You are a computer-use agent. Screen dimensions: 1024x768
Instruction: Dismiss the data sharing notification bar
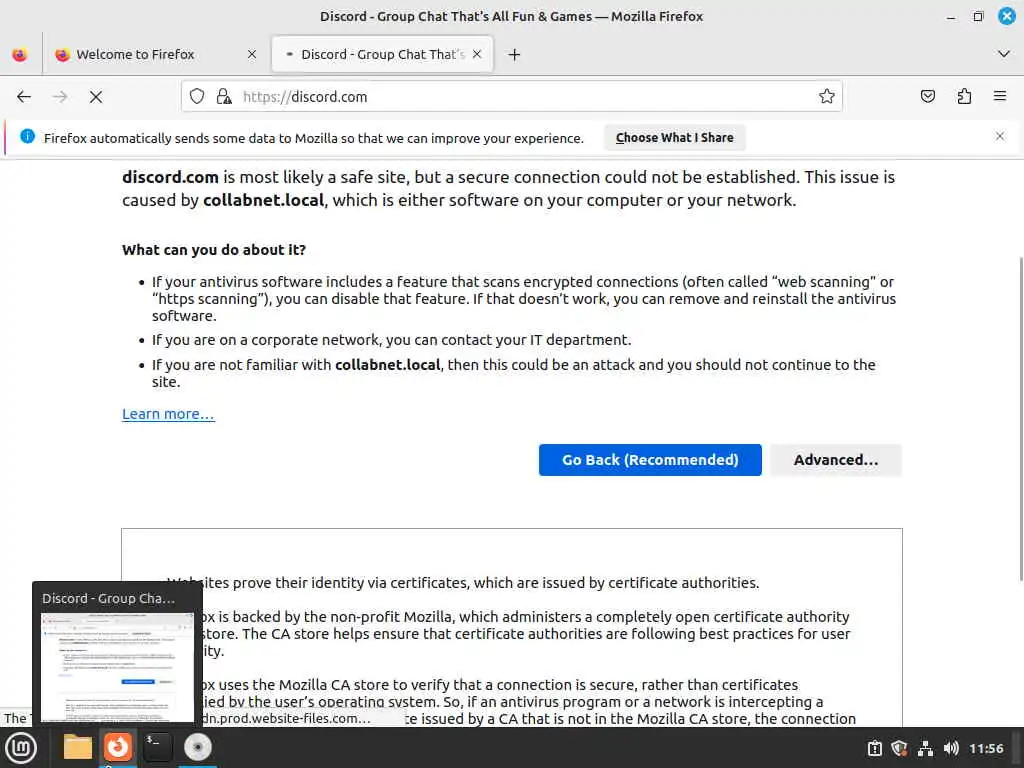click(1000, 136)
